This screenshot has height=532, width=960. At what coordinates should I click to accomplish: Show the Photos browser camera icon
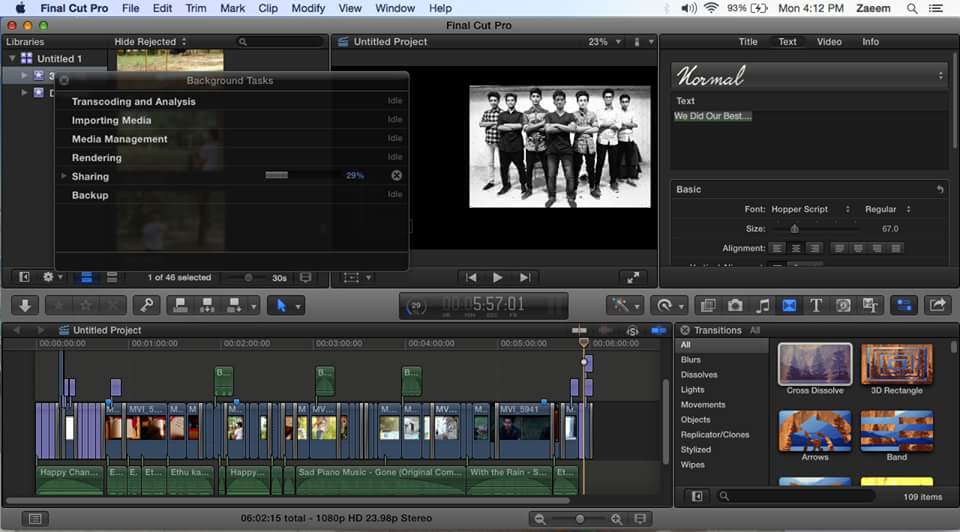click(x=735, y=305)
